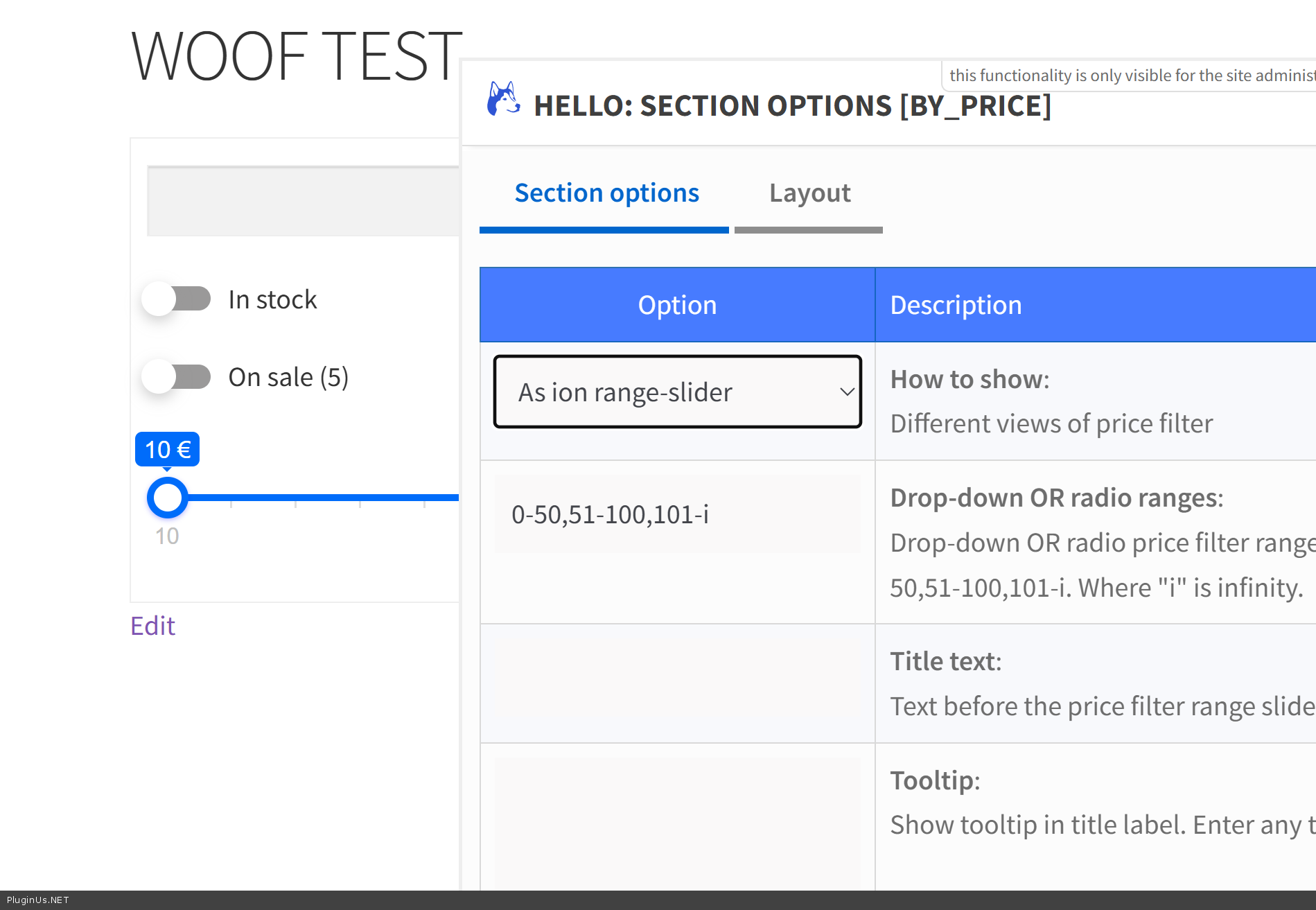This screenshot has width=1316, height=910.
Task: Click the husky dog logo icon
Action: pyautogui.click(x=503, y=100)
